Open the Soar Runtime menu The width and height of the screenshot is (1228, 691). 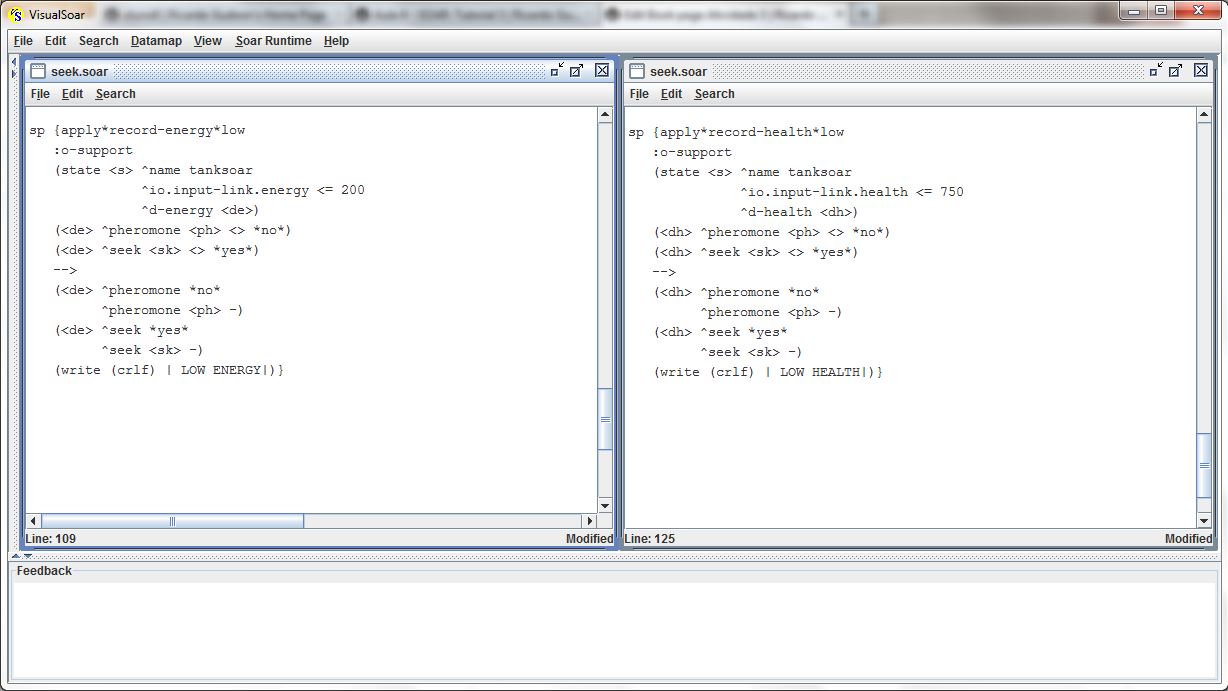point(273,41)
